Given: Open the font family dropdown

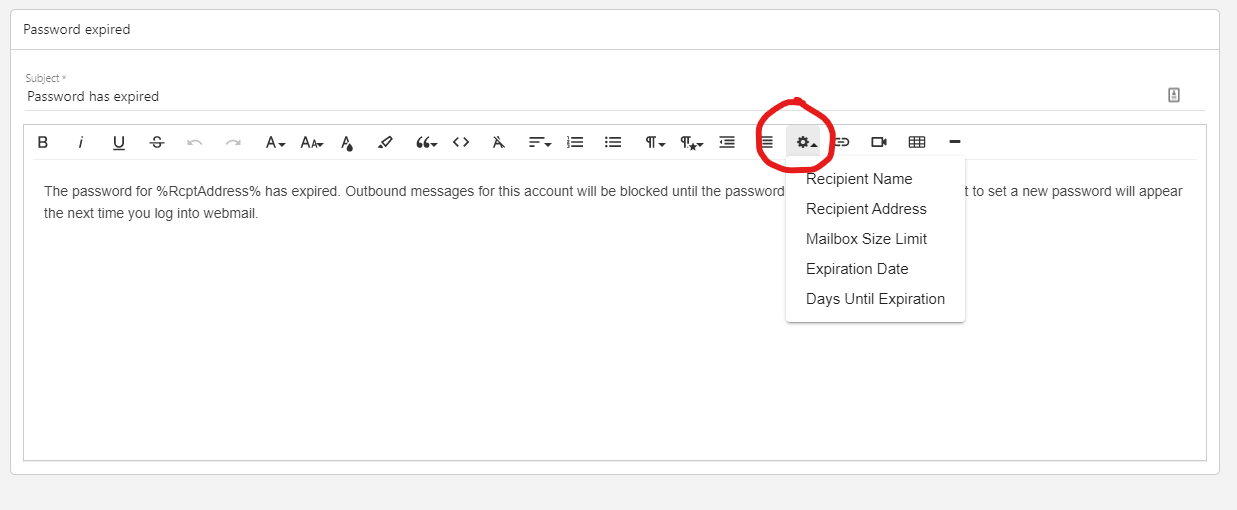Looking at the screenshot, I should pyautogui.click(x=275, y=142).
